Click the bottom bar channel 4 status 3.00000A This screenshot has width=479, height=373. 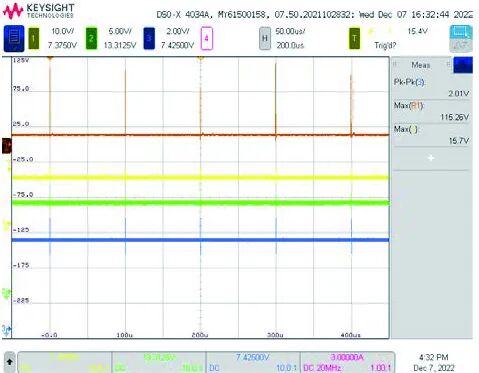(x=347, y=357)
